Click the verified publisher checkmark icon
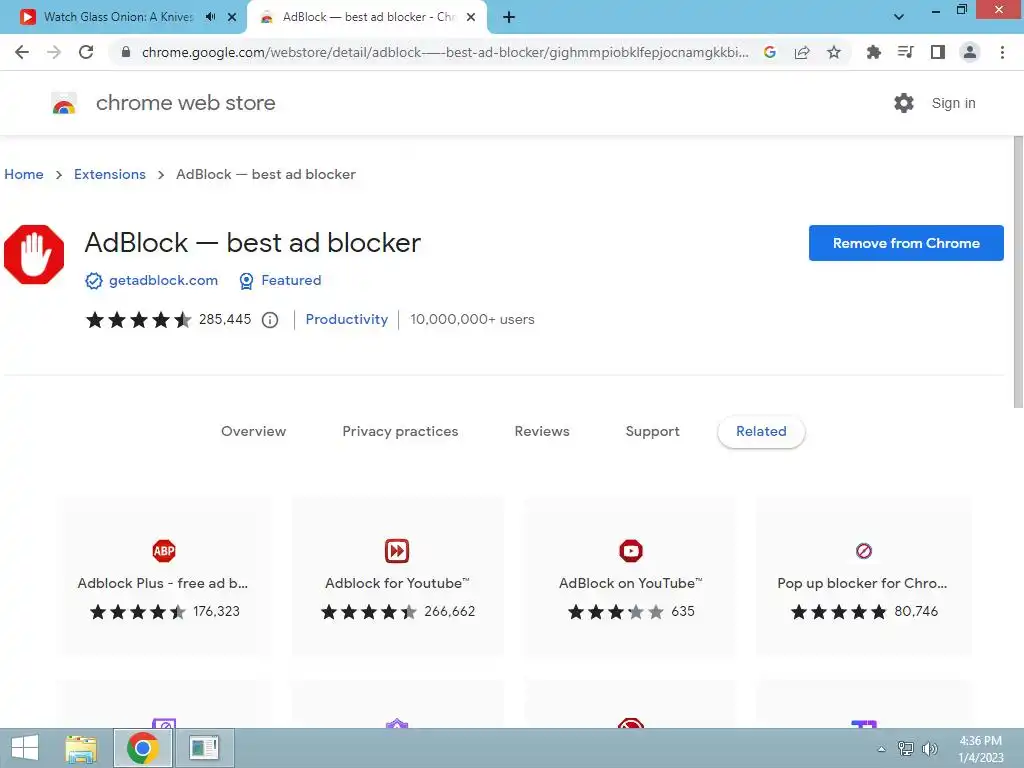The width and height of the screenshot is (1024, 768). tap(94, 281)
